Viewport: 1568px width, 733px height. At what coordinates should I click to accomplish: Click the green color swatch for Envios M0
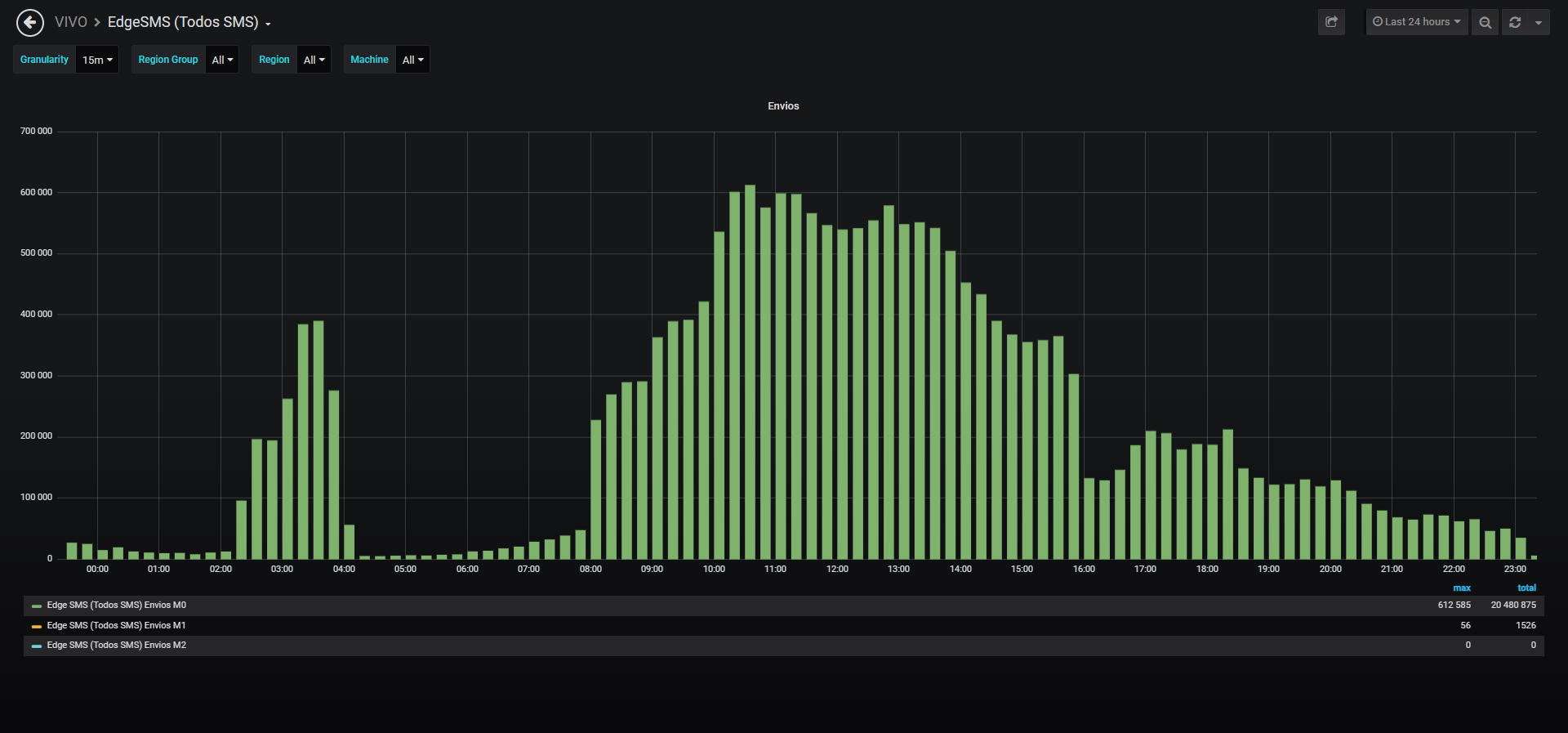pos(37,606)
